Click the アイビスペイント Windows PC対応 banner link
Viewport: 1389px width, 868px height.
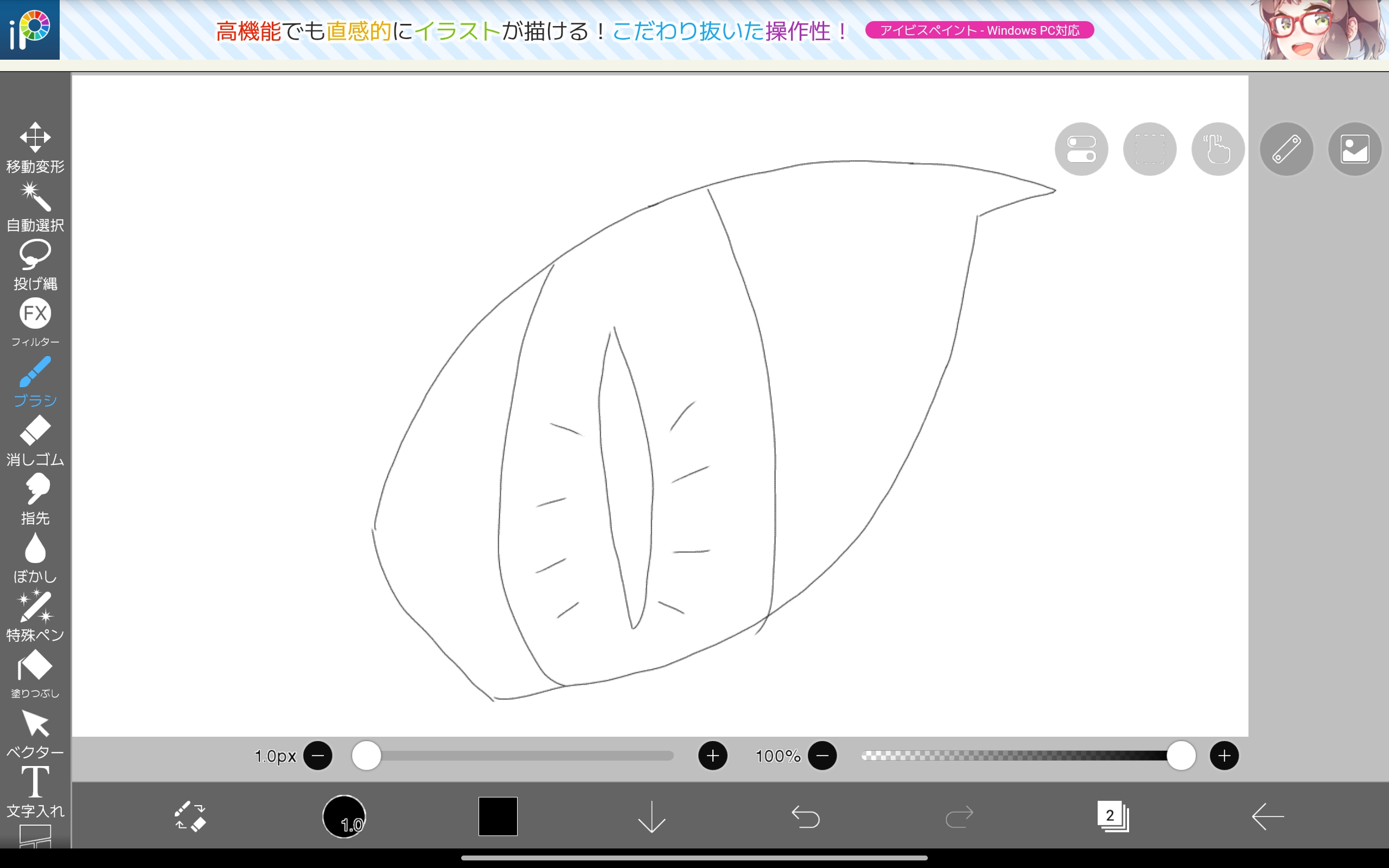pos(979,30)
